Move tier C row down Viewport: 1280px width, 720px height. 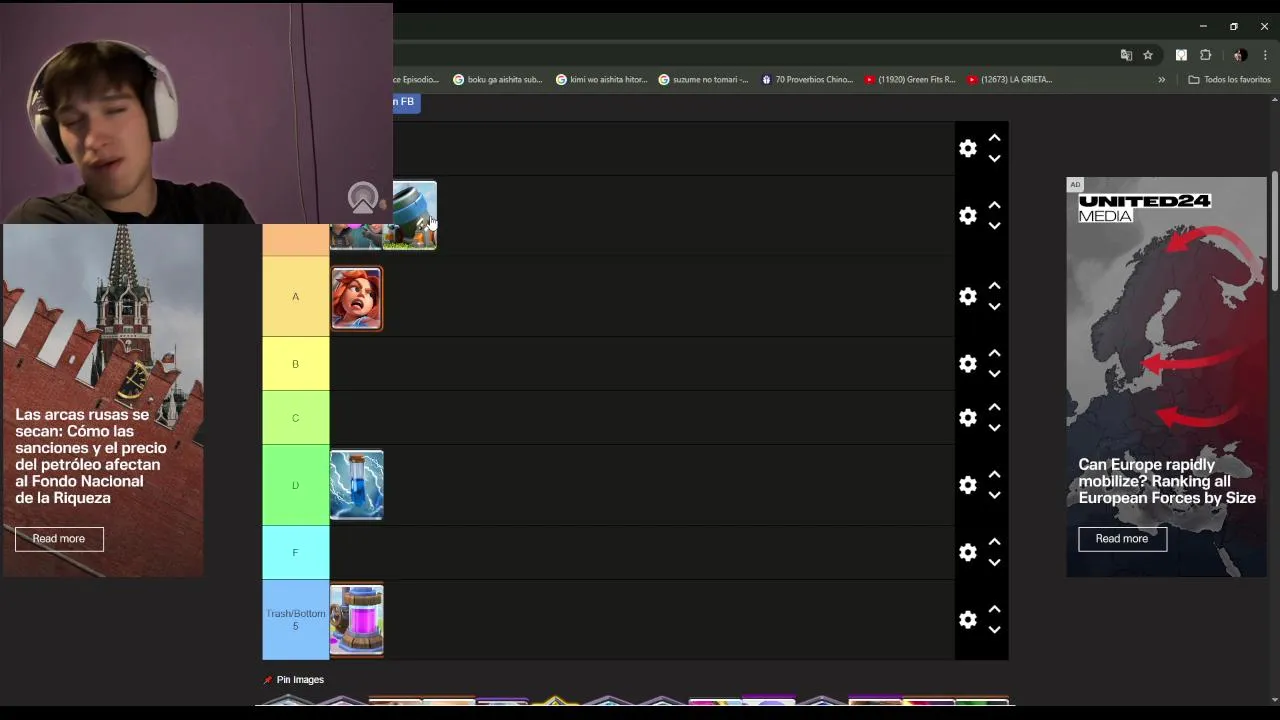(994, 428)
